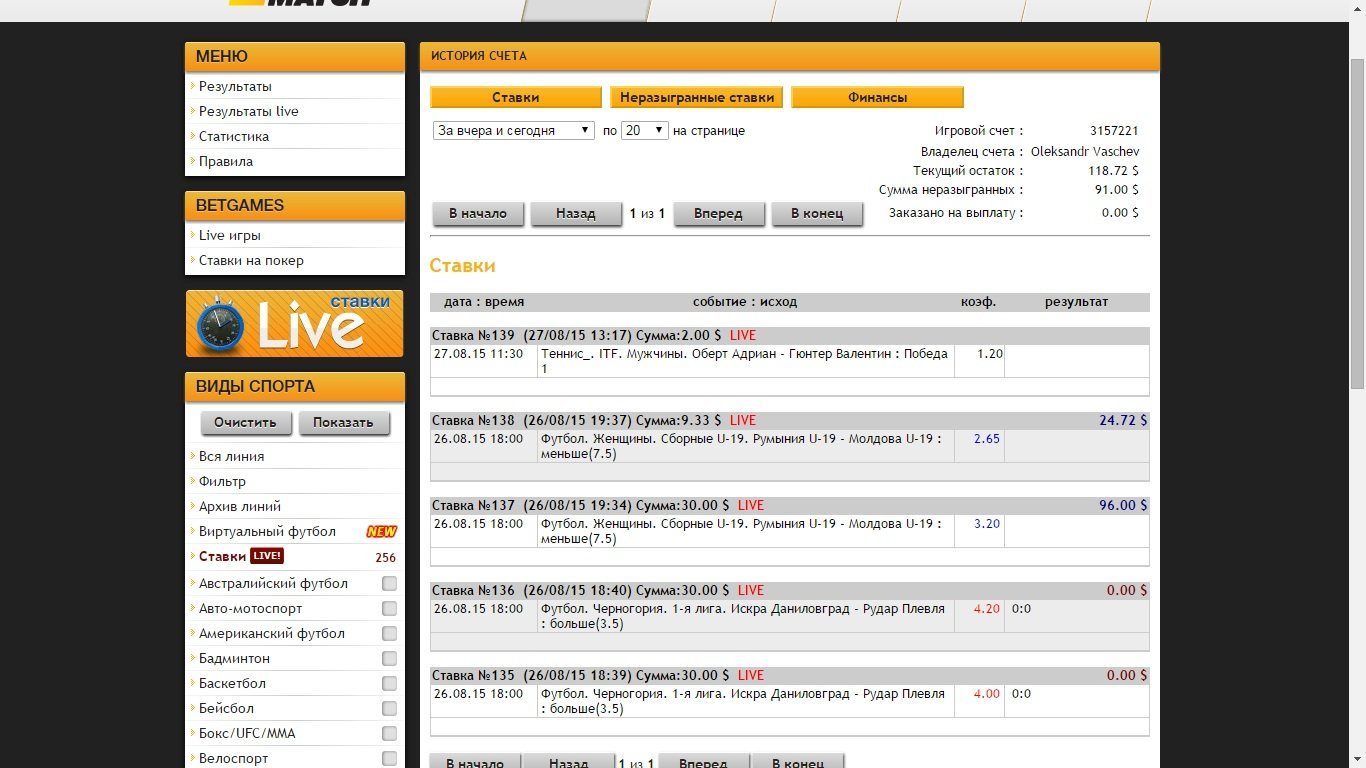
Task: Jump to the last page via upper В конец
Action: (x=816, y=214)
